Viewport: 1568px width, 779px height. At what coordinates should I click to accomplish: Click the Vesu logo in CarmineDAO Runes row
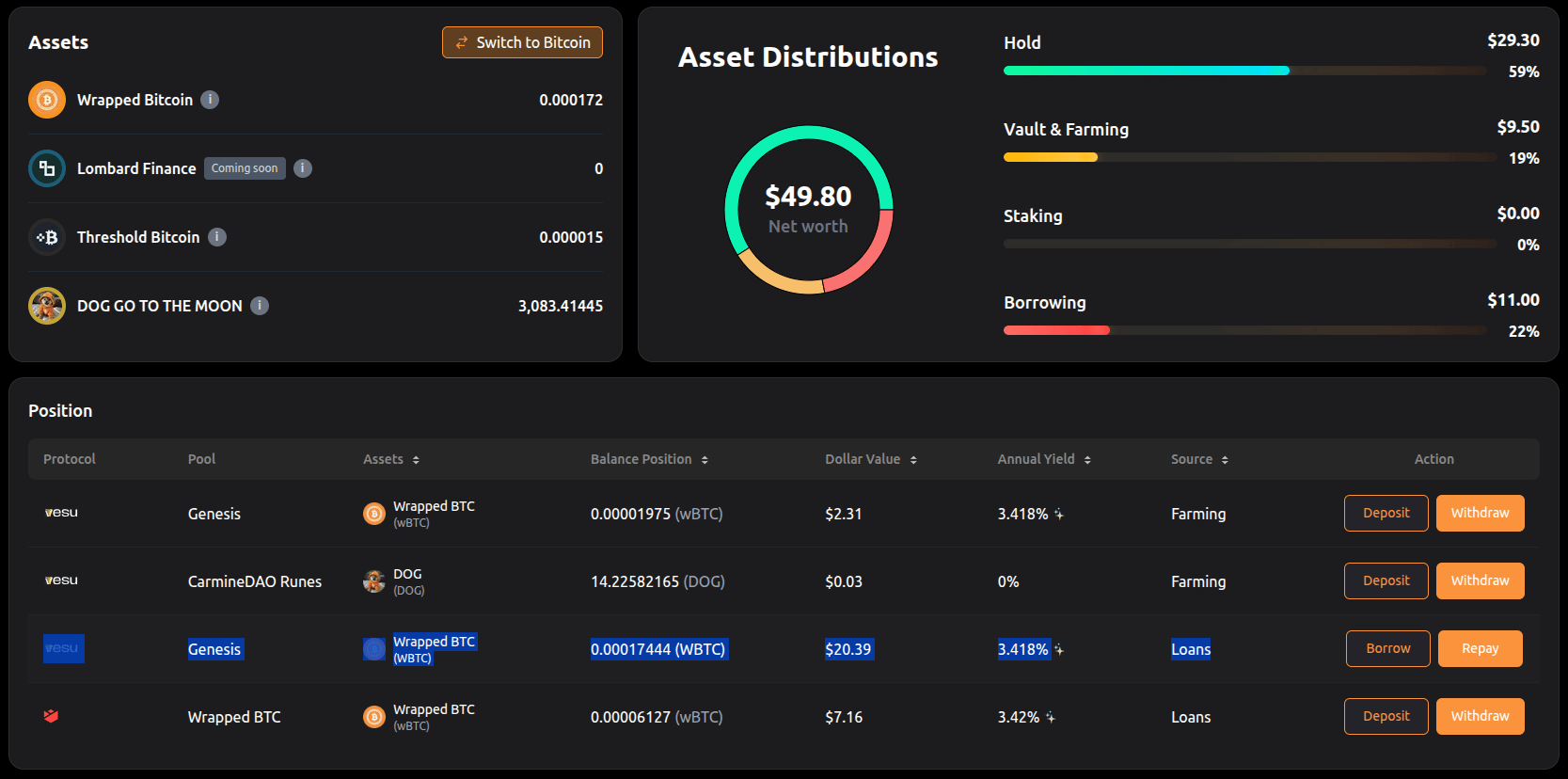61,580
